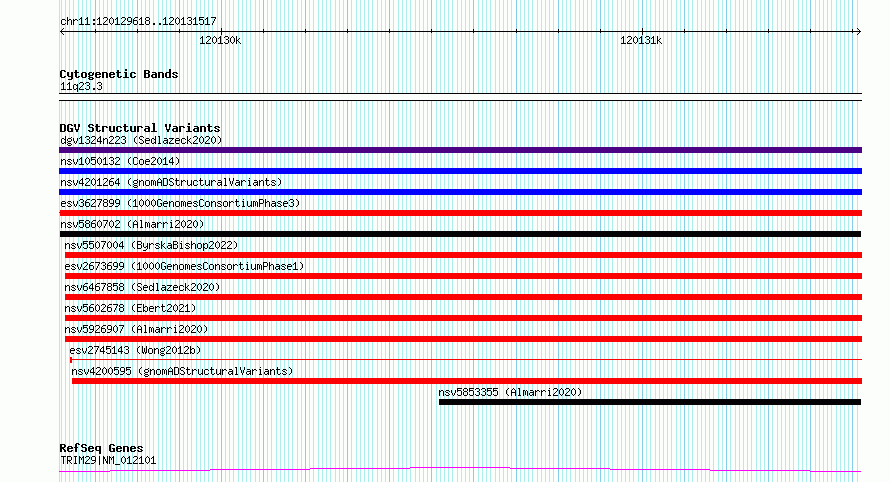890x482 pixels.
Task: Select nsv5926907 (Almarri2020) variant label
Action: coord(136,329)
